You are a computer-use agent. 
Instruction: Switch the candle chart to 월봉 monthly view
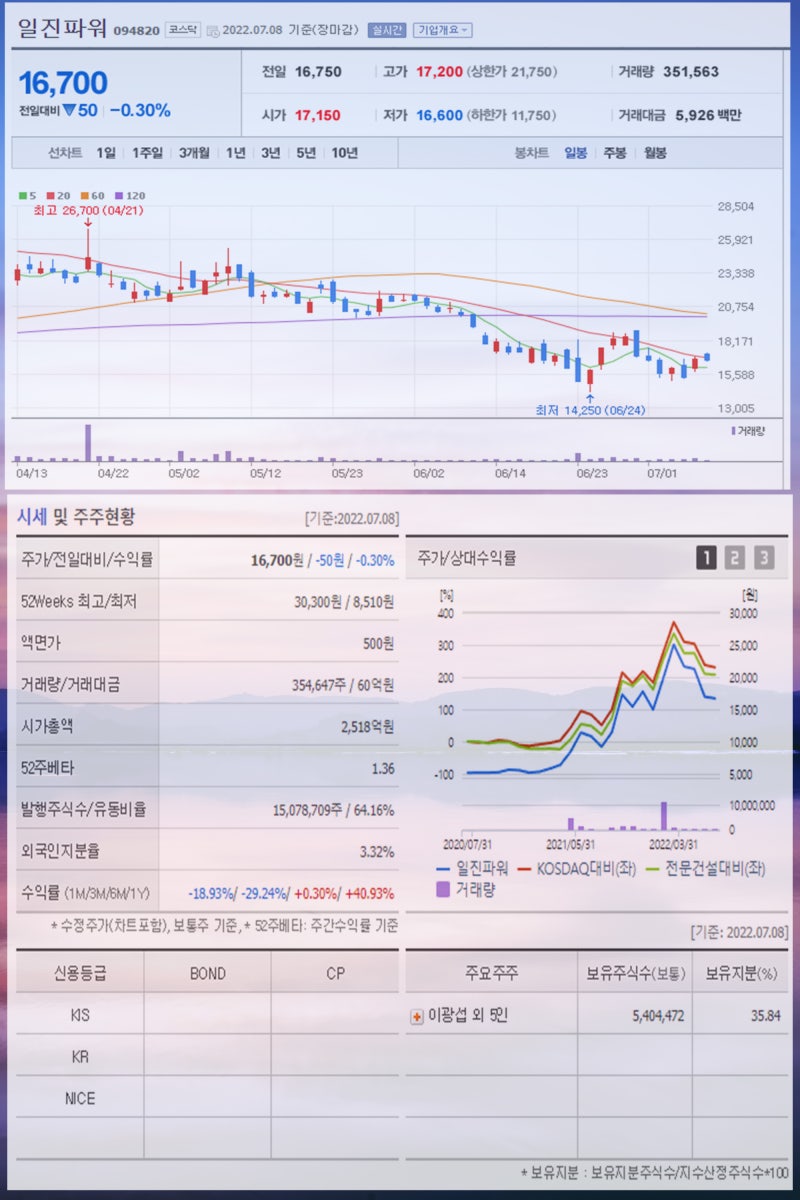(654, 153)
